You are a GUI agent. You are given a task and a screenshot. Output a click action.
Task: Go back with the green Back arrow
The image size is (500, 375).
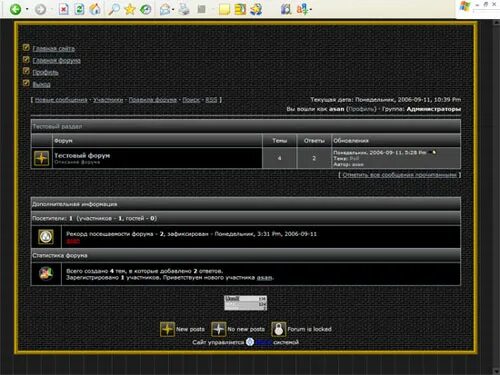(x=15, y=9)
